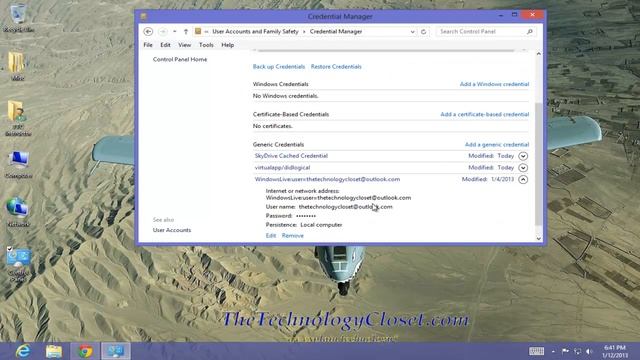This screenshot has width=640, height=360.
Task: Click the masked Password value
Action: point(306,216)
